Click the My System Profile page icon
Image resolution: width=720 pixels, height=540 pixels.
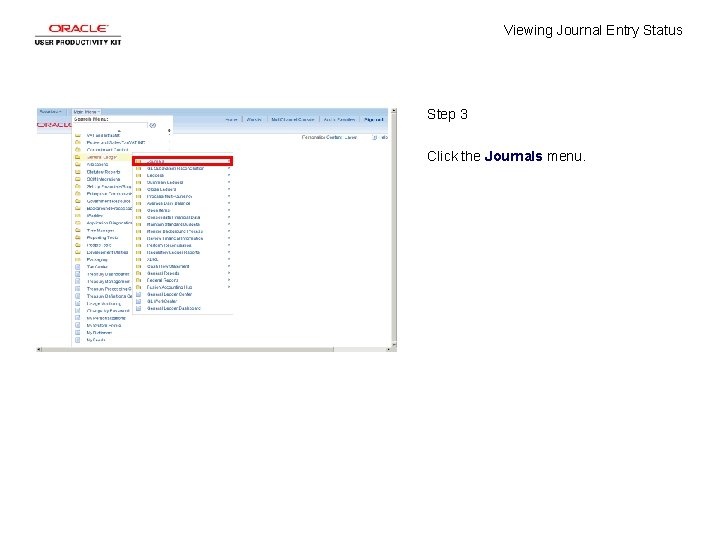pyautogui.click(x=78, y=326)
